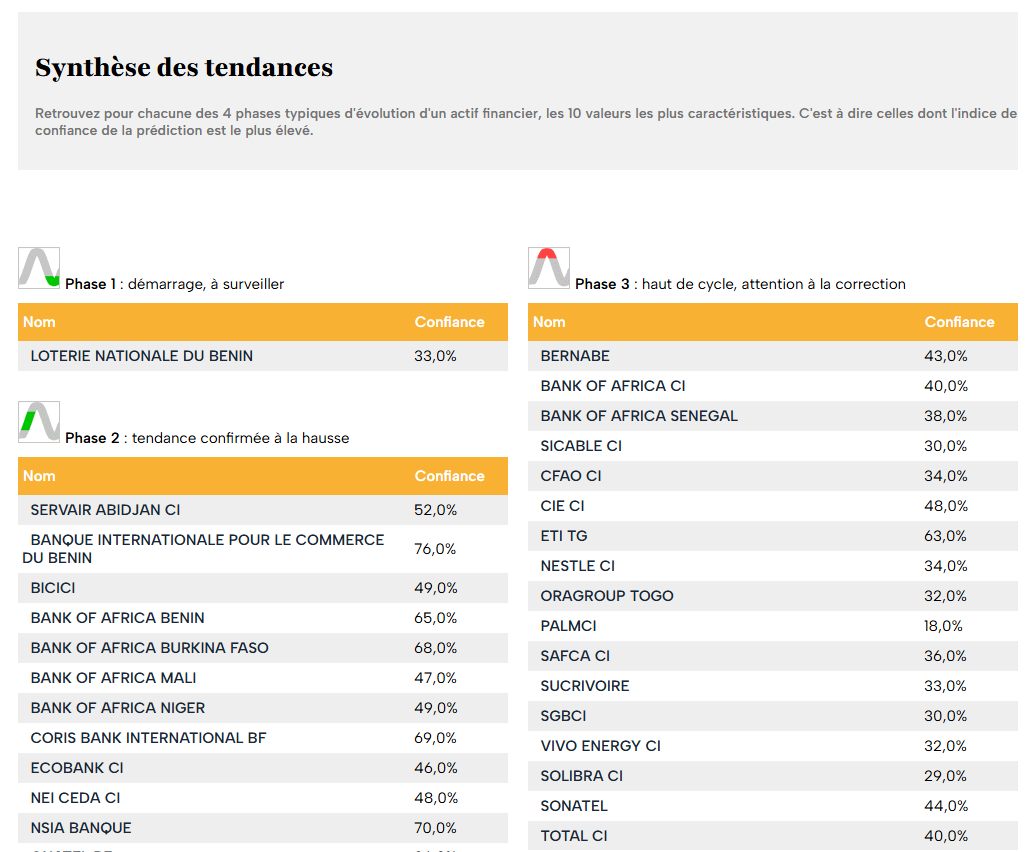Select NESTLE CI row
The image size is (1033, 852).
773,566
